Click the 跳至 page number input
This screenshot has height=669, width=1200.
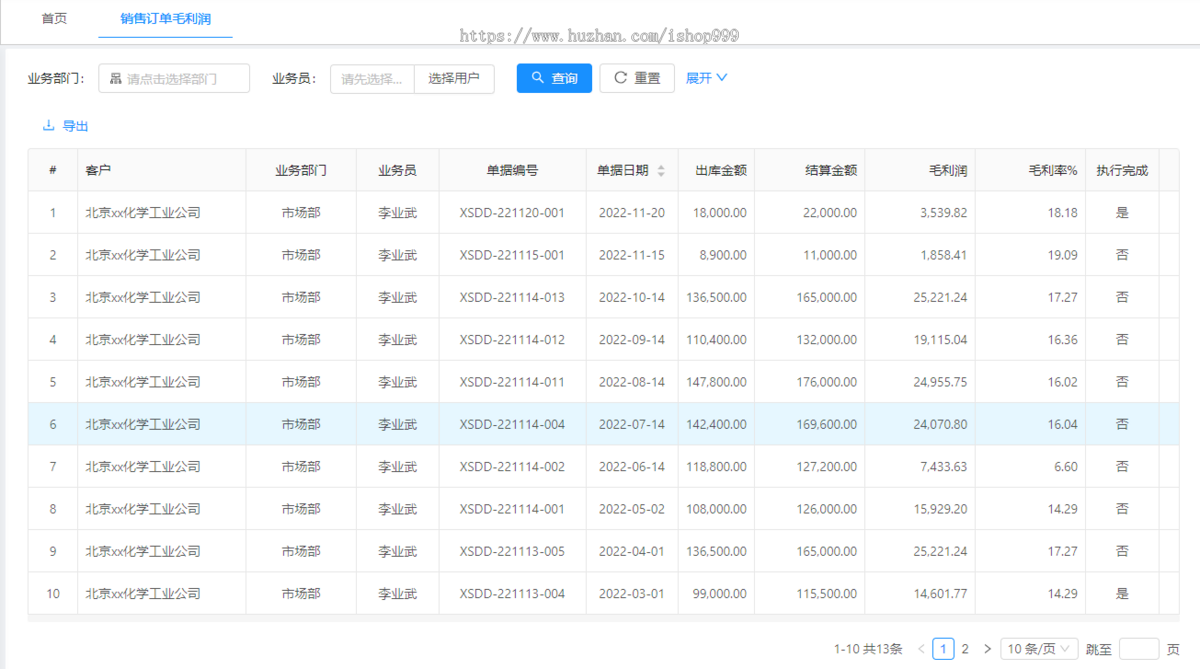(1139, 649)
